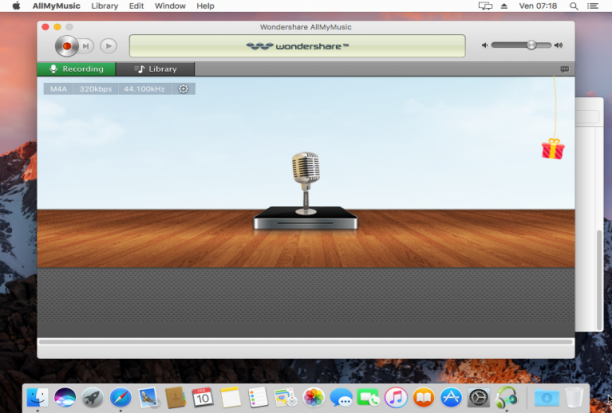Image resolution: width=612 pixels, height=413 pixels.
Task: Open screen mirroring display menu icon
Action: click(486, 6)
